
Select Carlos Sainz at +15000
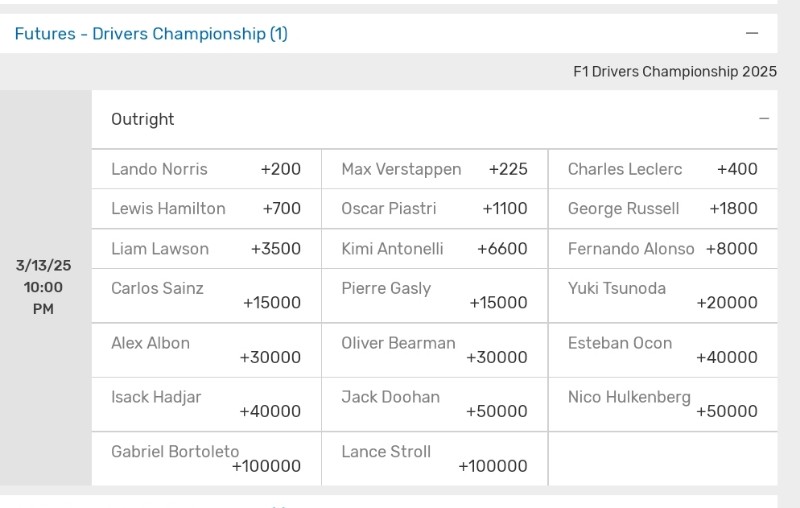click(x=207, y=296)
